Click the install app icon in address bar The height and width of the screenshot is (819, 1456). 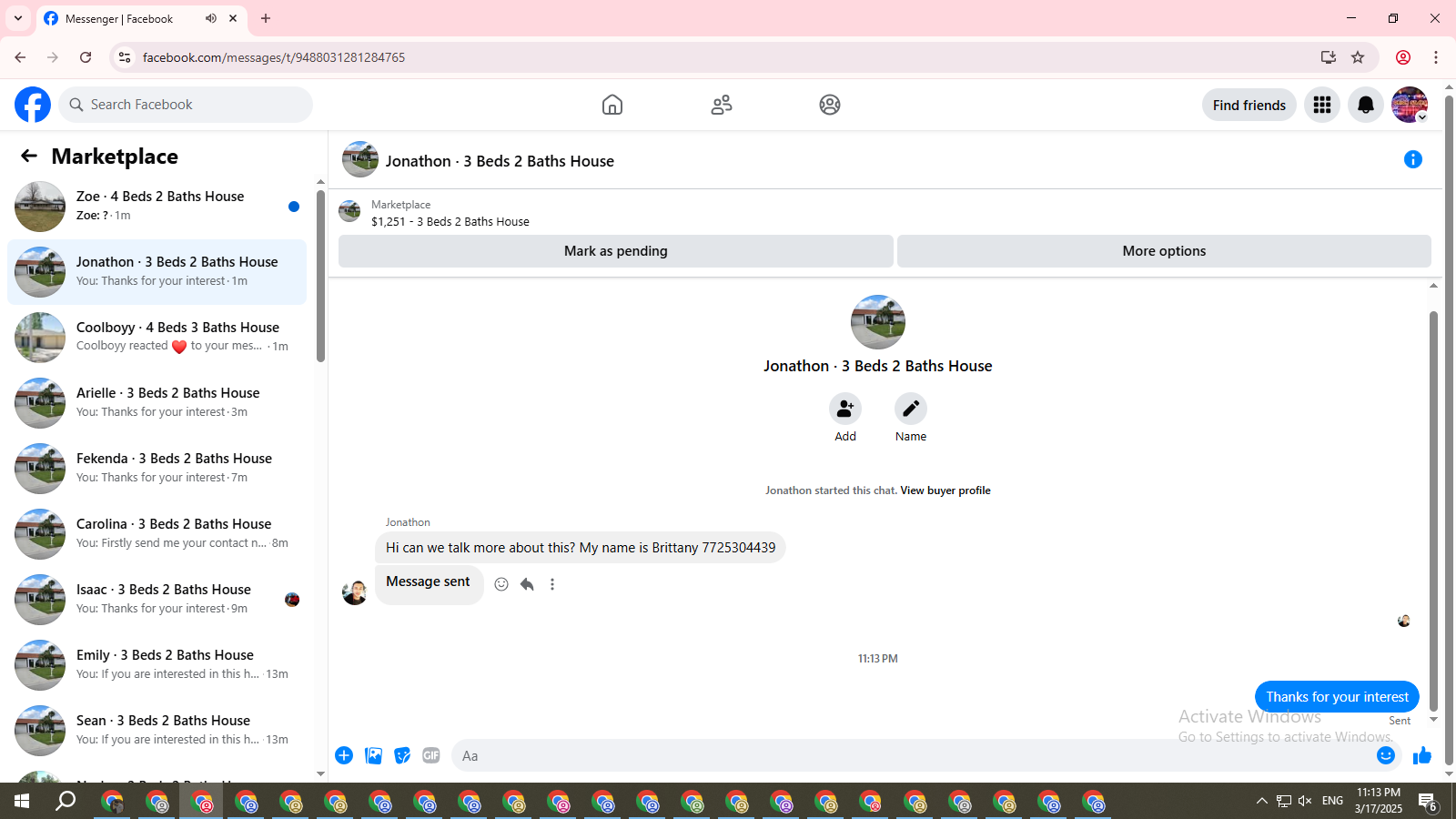point(1329,57)
